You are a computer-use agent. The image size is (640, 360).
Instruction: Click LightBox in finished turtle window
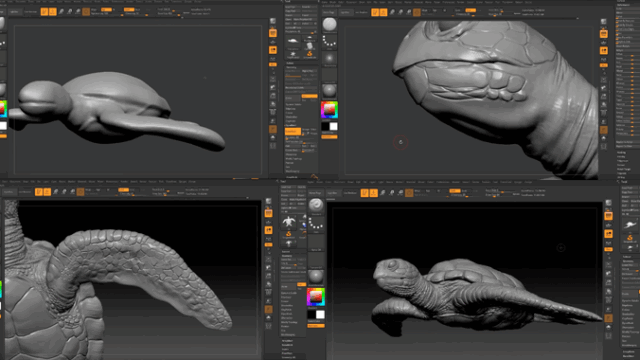click(x=333, y=193)
